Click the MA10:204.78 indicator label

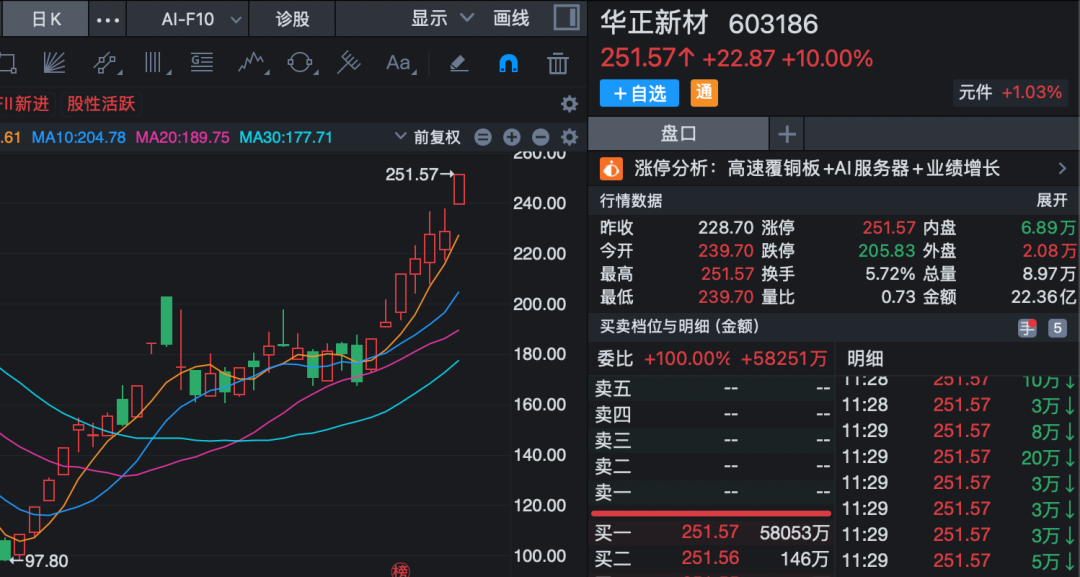coord(79,137)
